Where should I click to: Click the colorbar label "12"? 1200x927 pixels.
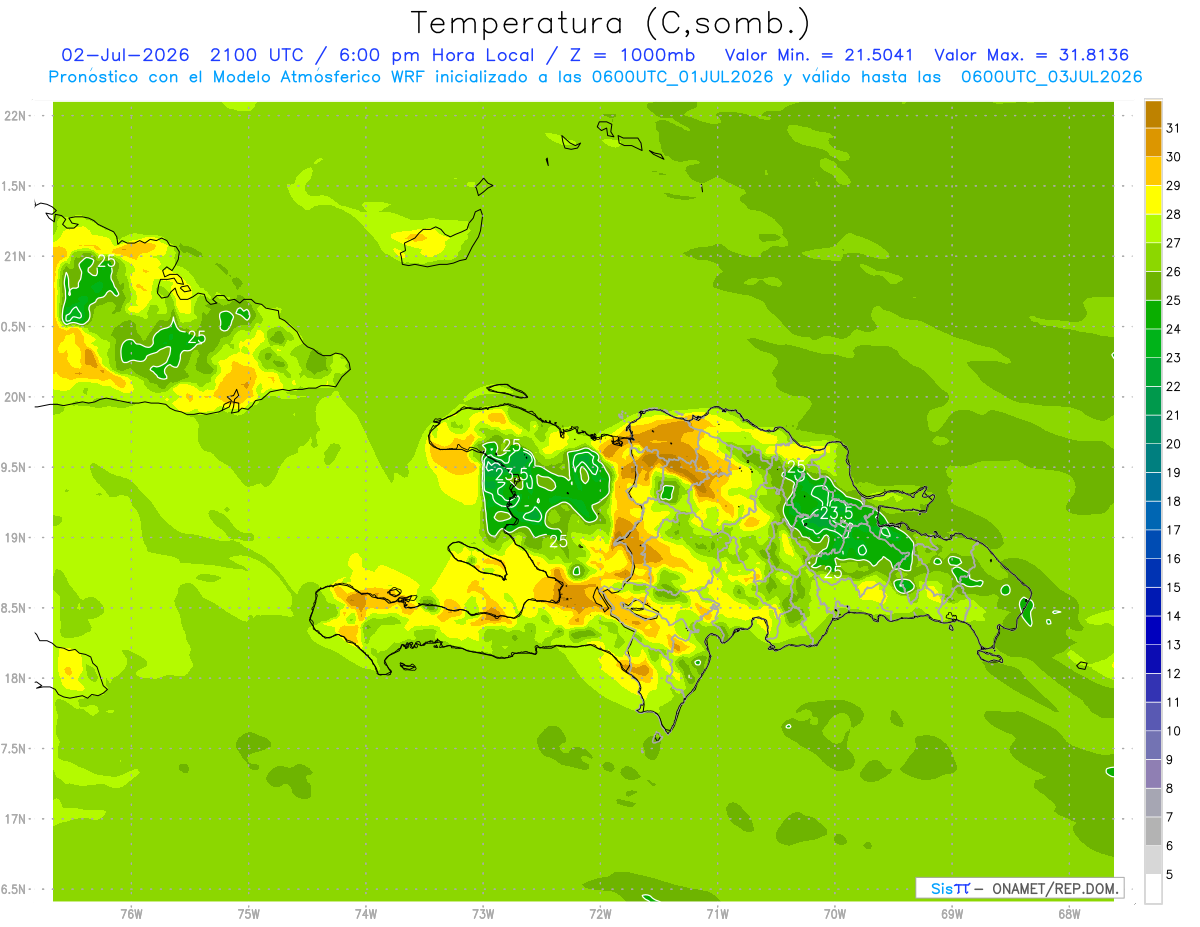point(1174,674)
